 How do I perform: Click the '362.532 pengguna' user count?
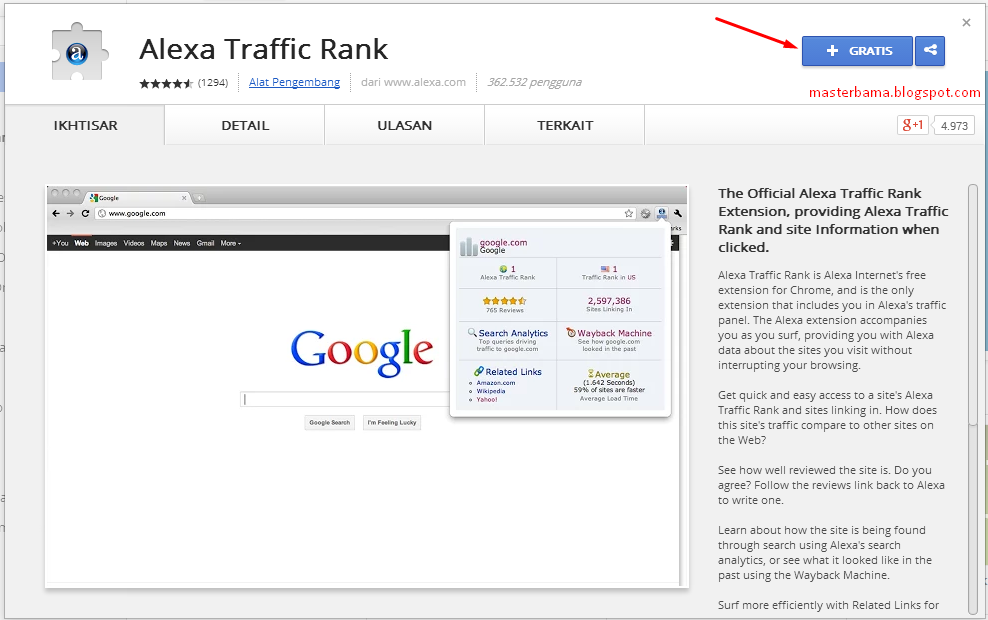(x=534, y=82)
